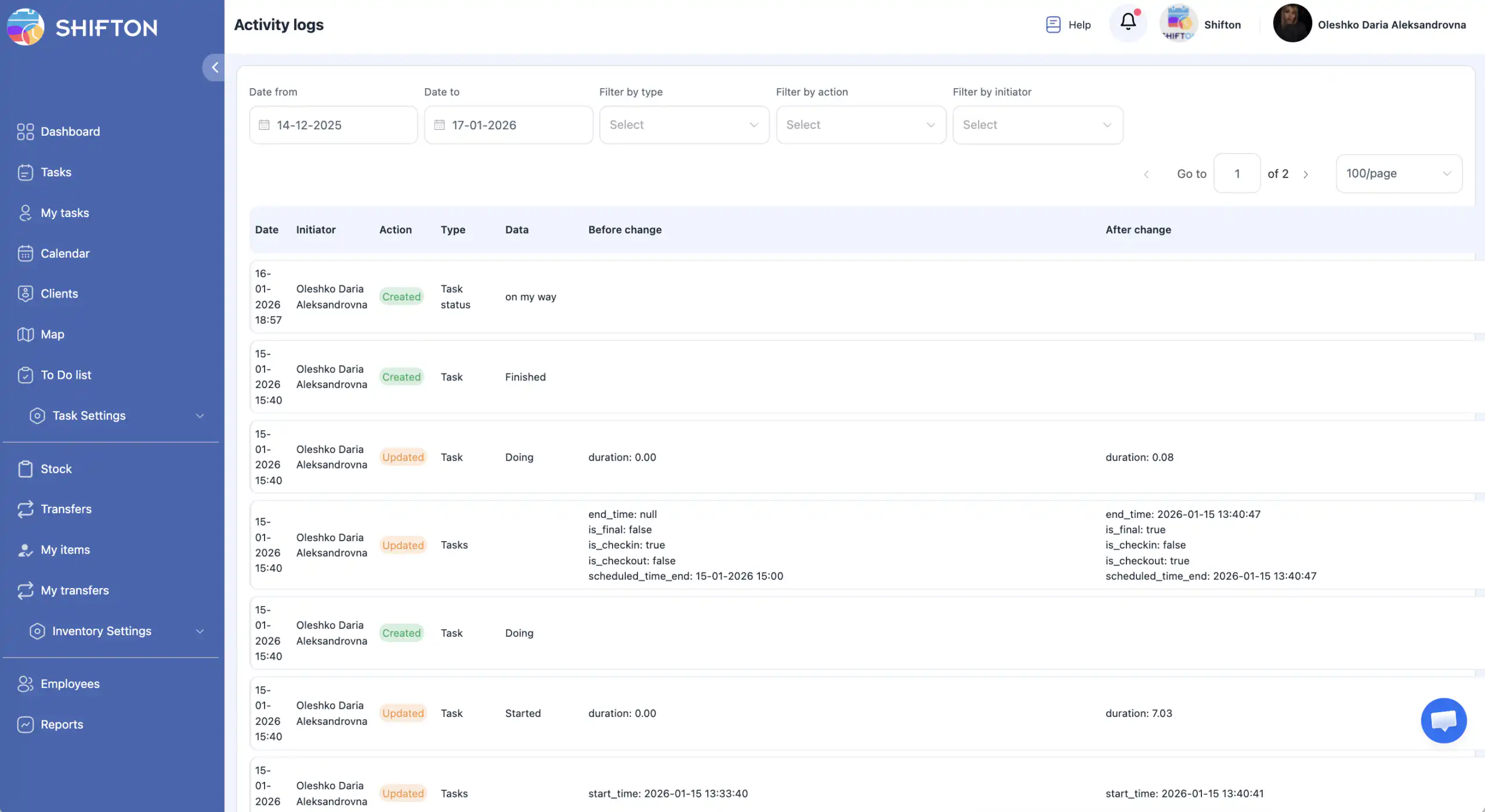Open the Filter by type dropdown
Viewport: 1485px width, 812px height.
pyautogui.click(x=683, y=125)
